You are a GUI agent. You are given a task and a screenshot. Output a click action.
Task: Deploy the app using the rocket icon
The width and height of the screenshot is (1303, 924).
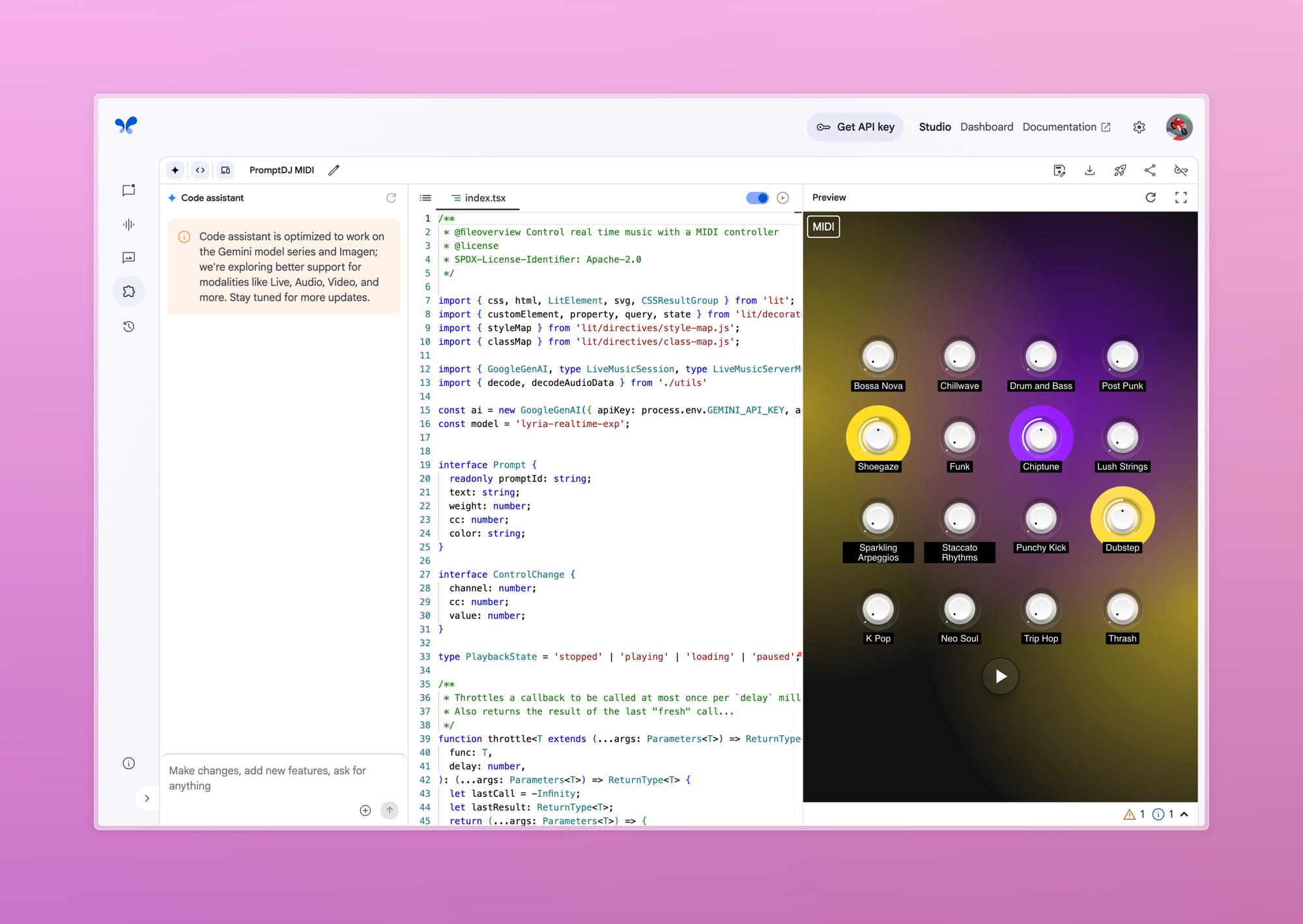(1120, 170)
